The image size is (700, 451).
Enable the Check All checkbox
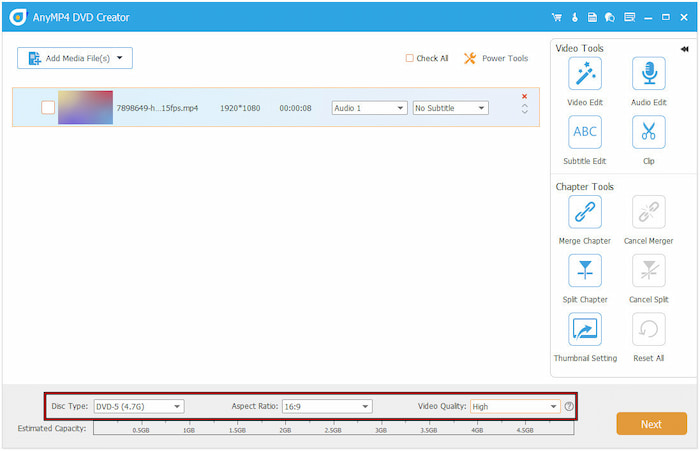[410, 58]
